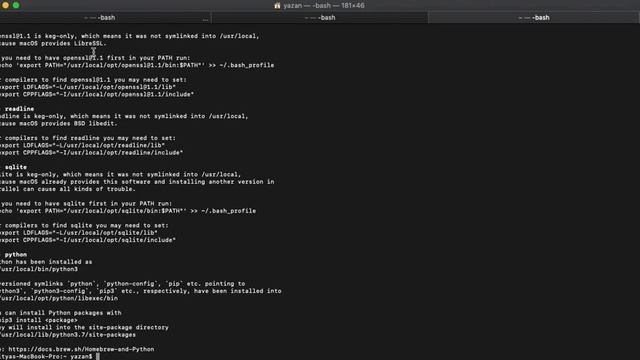Image resolution: width=640 pixels, height=360 pixels.
Task: Click the bold 'sqlite' heading
Action: (16, 167)
